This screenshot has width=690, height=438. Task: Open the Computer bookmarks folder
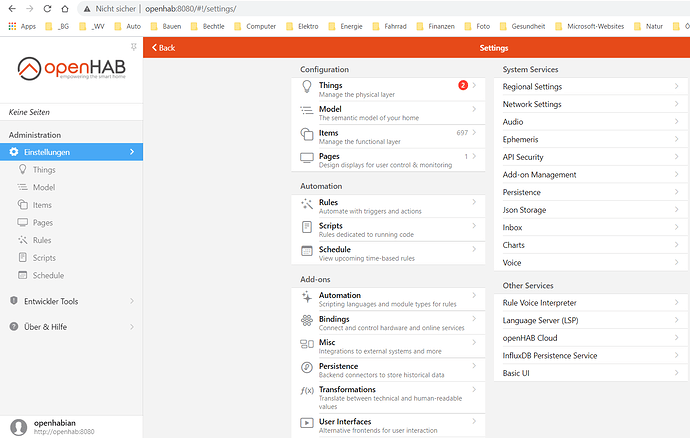(x=255, y=26)
